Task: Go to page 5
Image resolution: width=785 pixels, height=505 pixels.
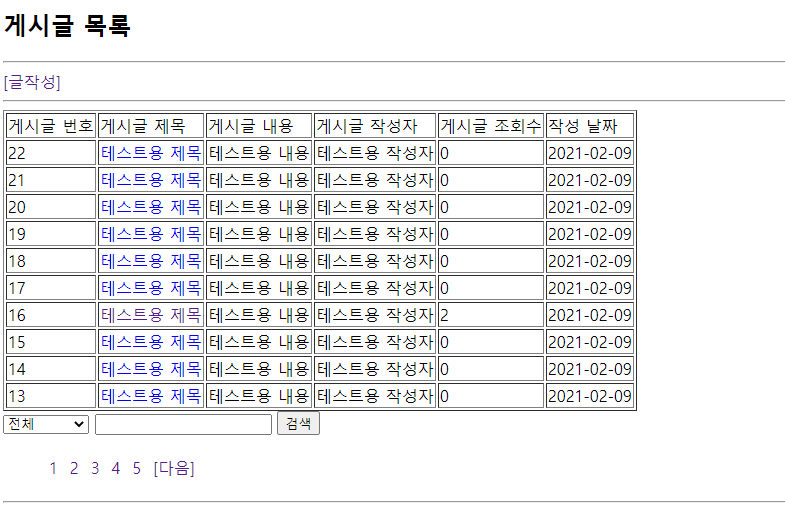Action: pyautogui.click(x=137, y=468)
